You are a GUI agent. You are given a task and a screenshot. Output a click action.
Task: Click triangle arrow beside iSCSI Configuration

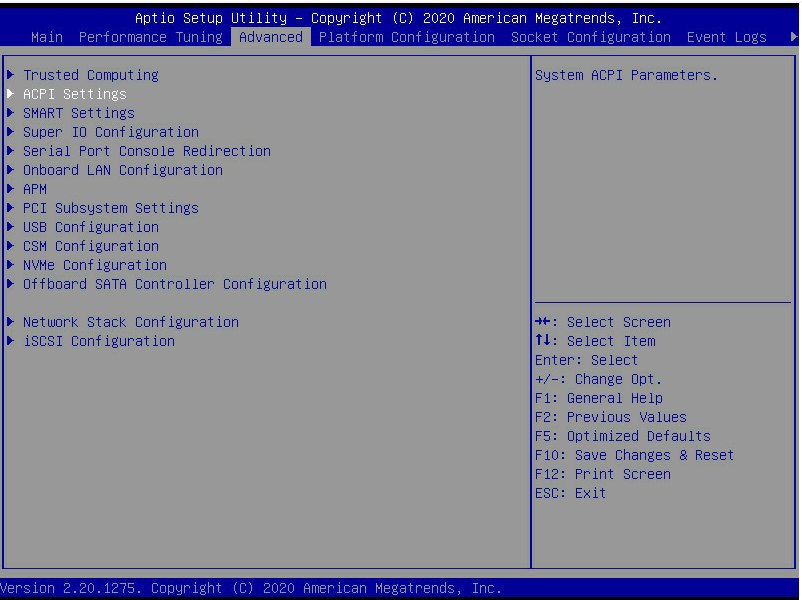tap(10, 341)
